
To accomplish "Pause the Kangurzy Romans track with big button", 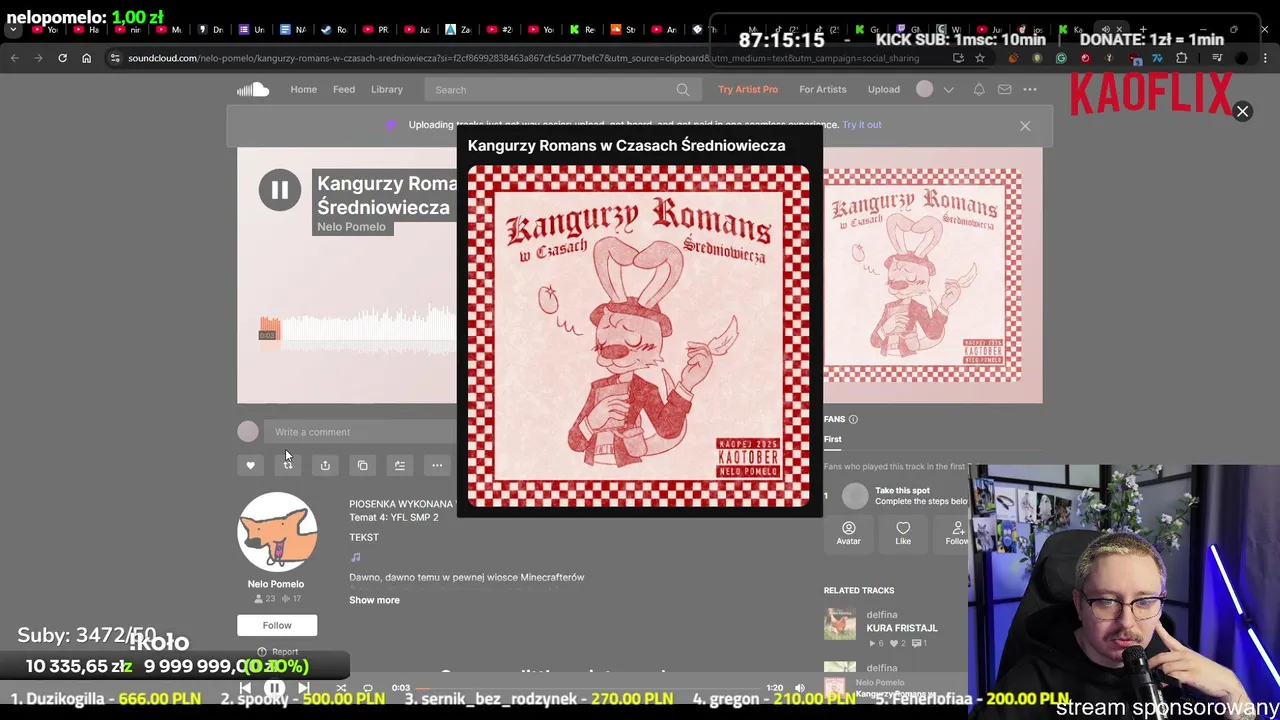I will pyautogui.click(x=280, y=190).
